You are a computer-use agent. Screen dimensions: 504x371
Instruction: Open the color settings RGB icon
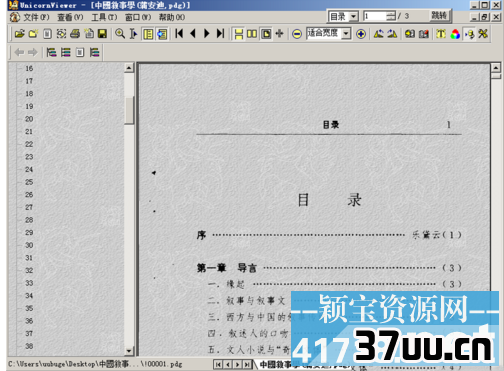coord(455,34)
